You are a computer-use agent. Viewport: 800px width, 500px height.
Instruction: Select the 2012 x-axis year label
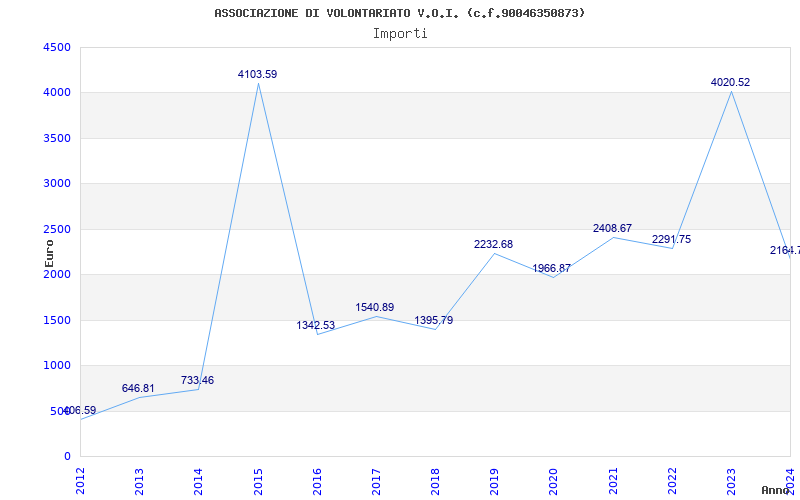pyautogui.click(x=80, y=482)
